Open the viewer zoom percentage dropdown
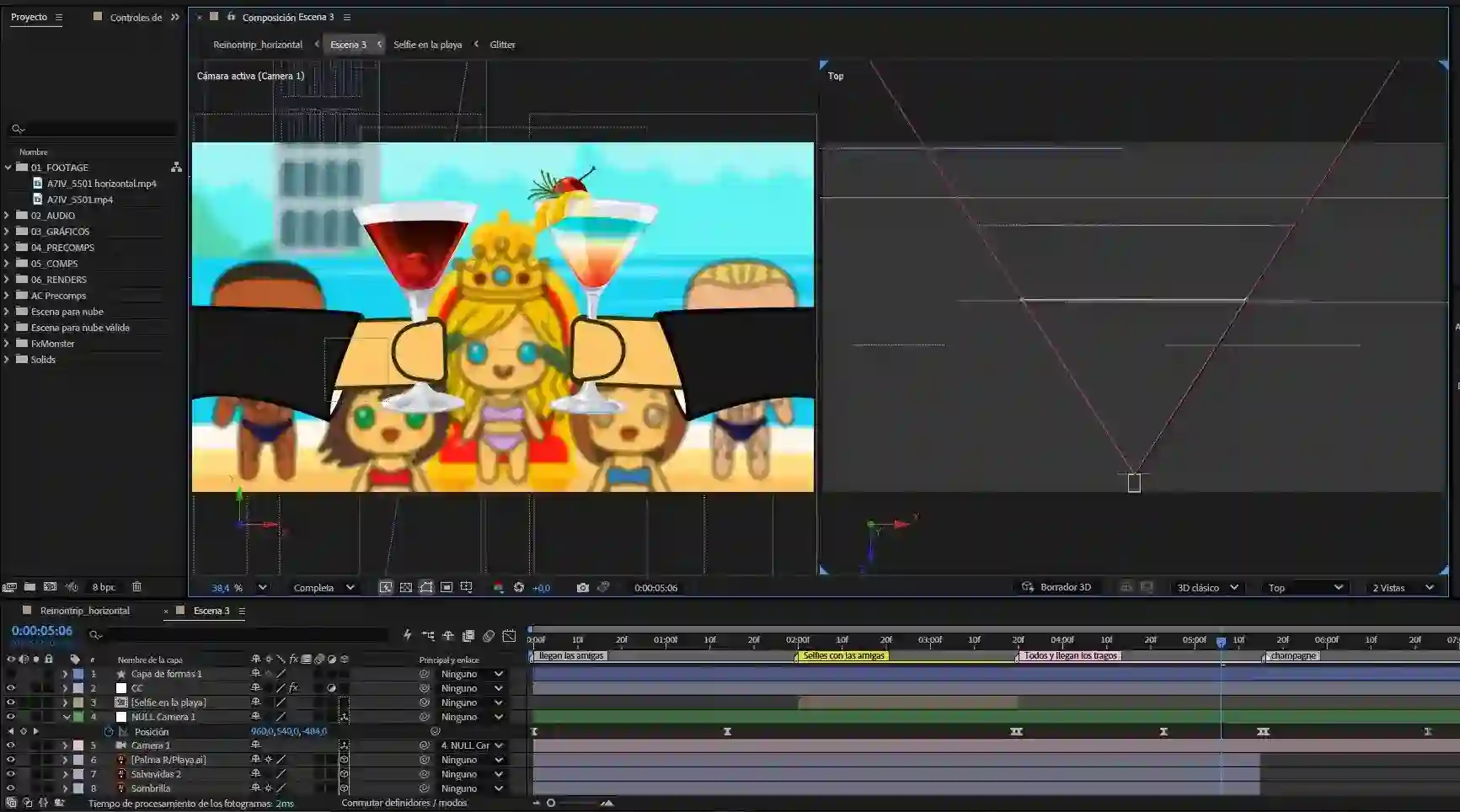This screenshot has height=812, width=1460. coord(238,588)
